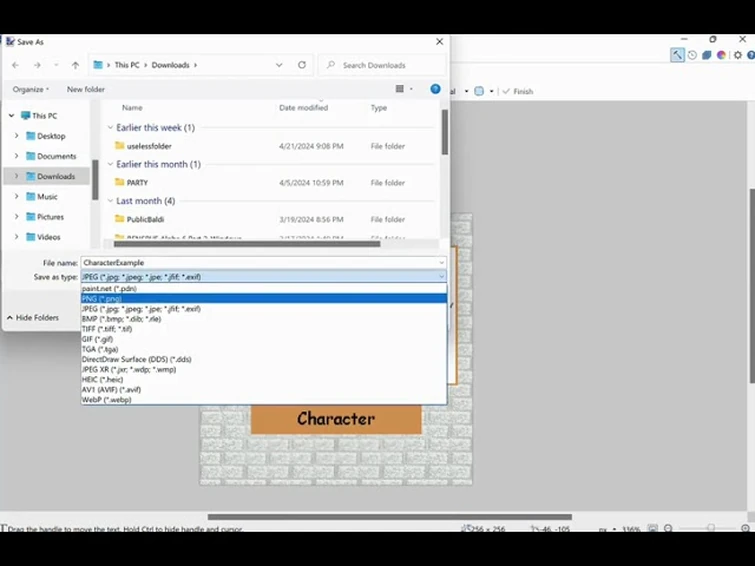This screenshot has height=566, width=755.
Task: Toggle the Layers window in paint.net
Action: click(706, 55)
